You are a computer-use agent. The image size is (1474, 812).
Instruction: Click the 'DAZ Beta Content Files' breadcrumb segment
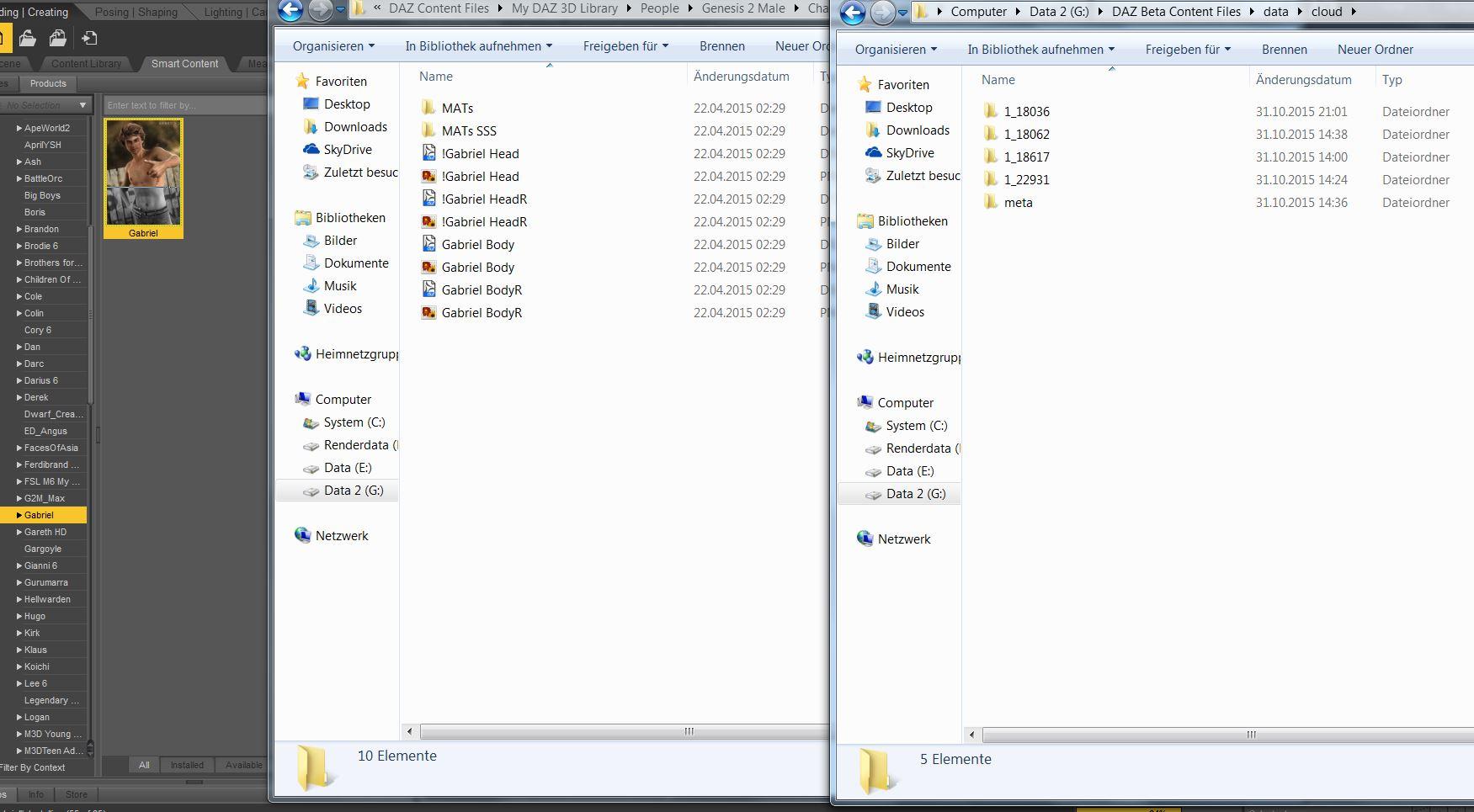pos(1176,12)
